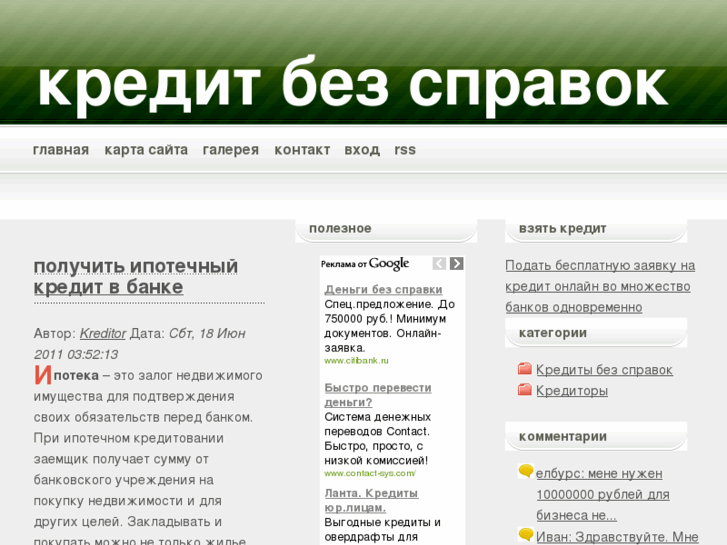Click folder icon beside Кредиторы
The width and height of the screenshot is (727, 545).
524,390
